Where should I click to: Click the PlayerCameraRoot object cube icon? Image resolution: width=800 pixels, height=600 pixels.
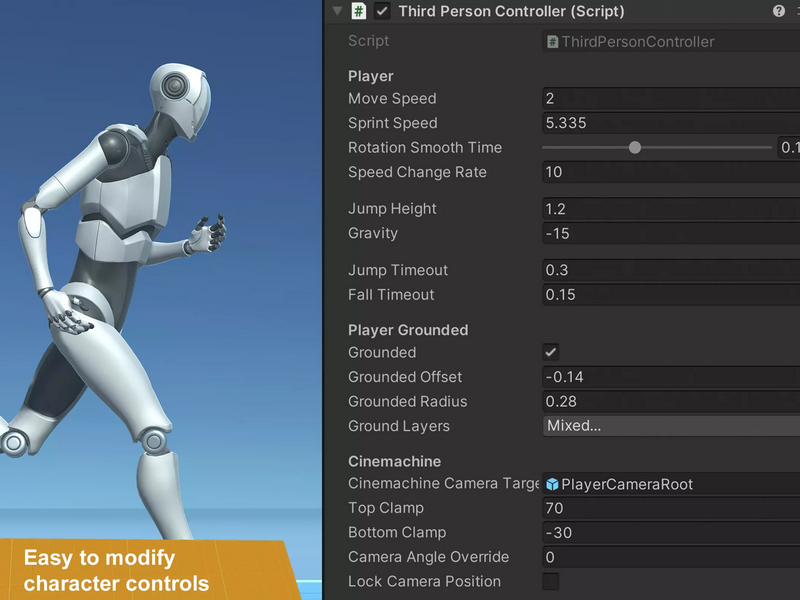(x=552, y=484)
